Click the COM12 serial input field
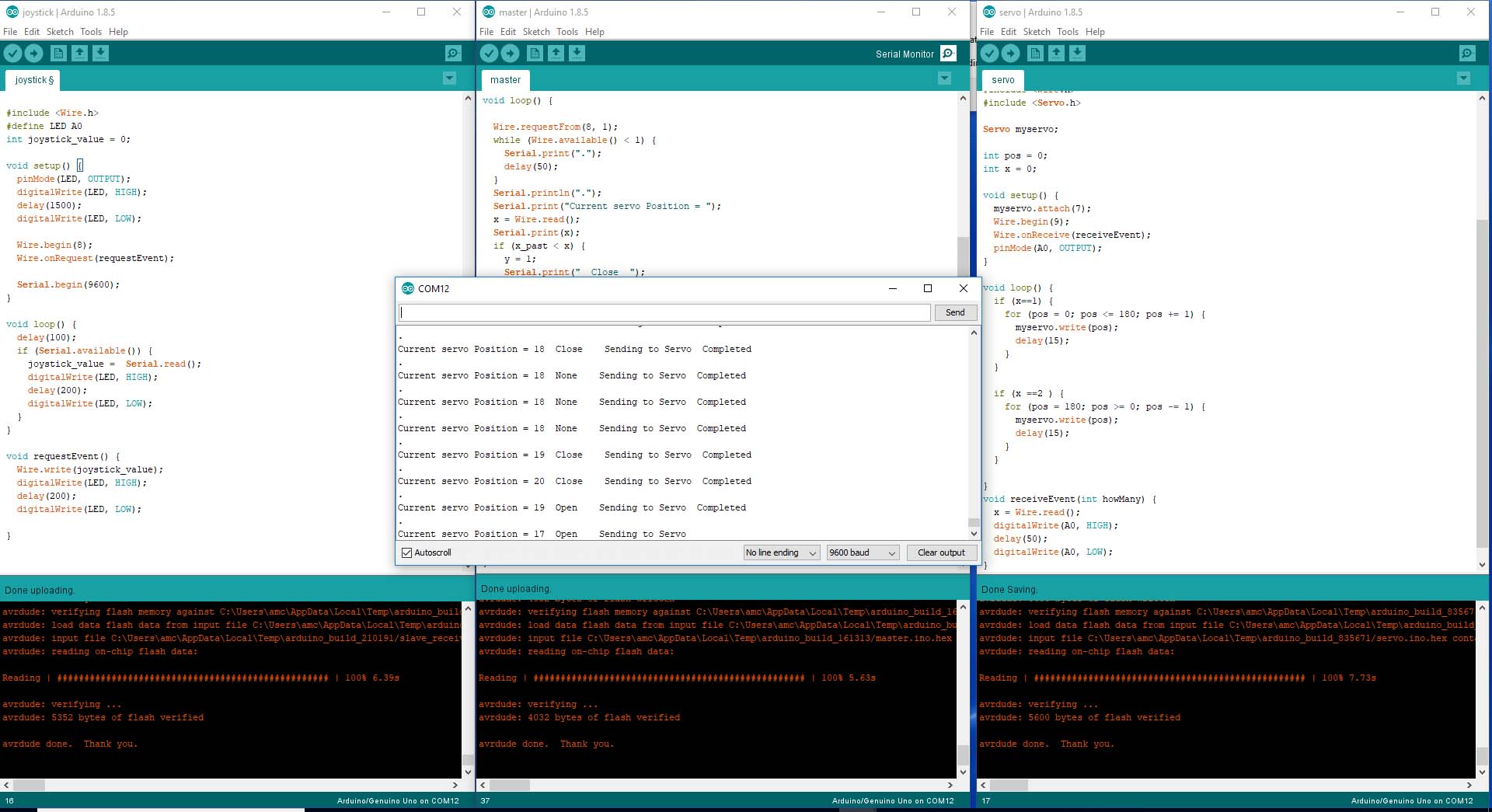This screenshot has width=1492, height=812. (664, 312)
